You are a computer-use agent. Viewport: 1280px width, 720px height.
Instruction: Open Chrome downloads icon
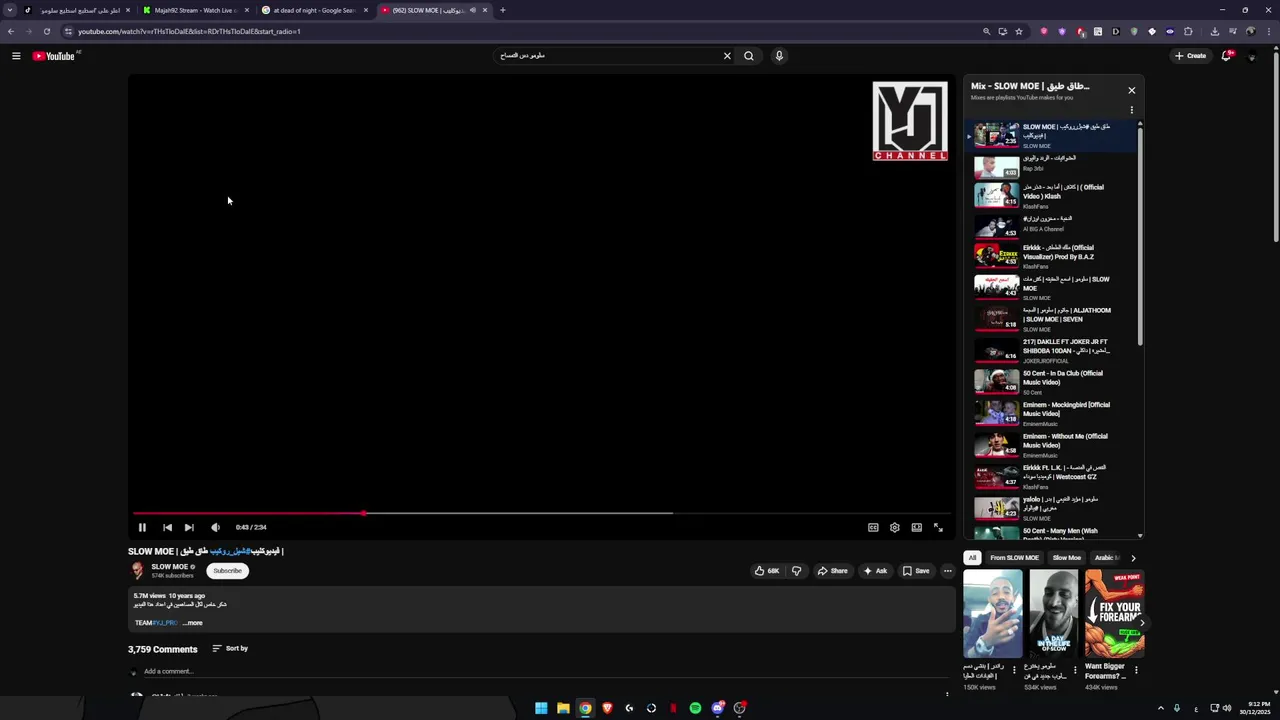1215,31
